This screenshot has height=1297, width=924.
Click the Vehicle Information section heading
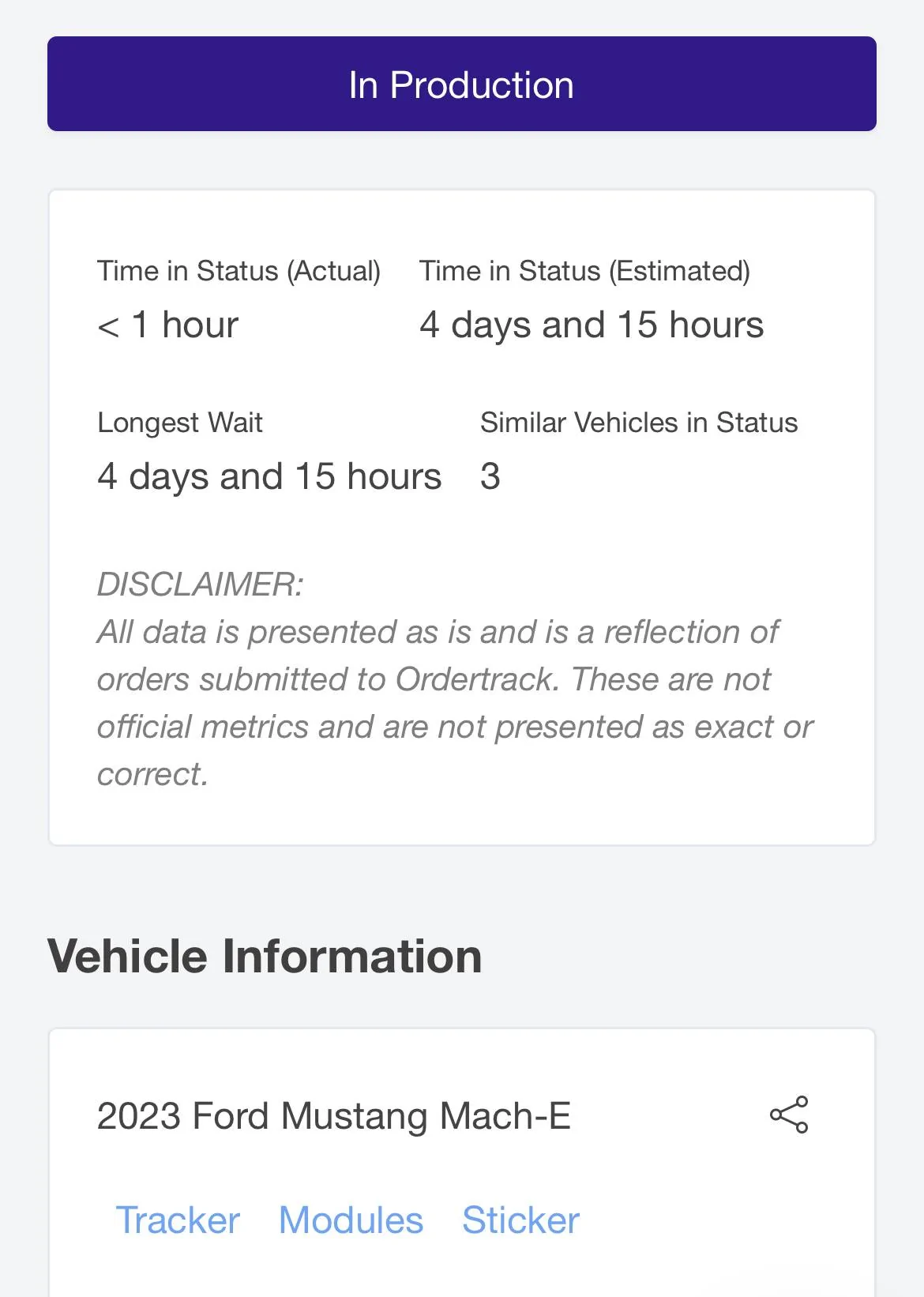tap(265, 956)
